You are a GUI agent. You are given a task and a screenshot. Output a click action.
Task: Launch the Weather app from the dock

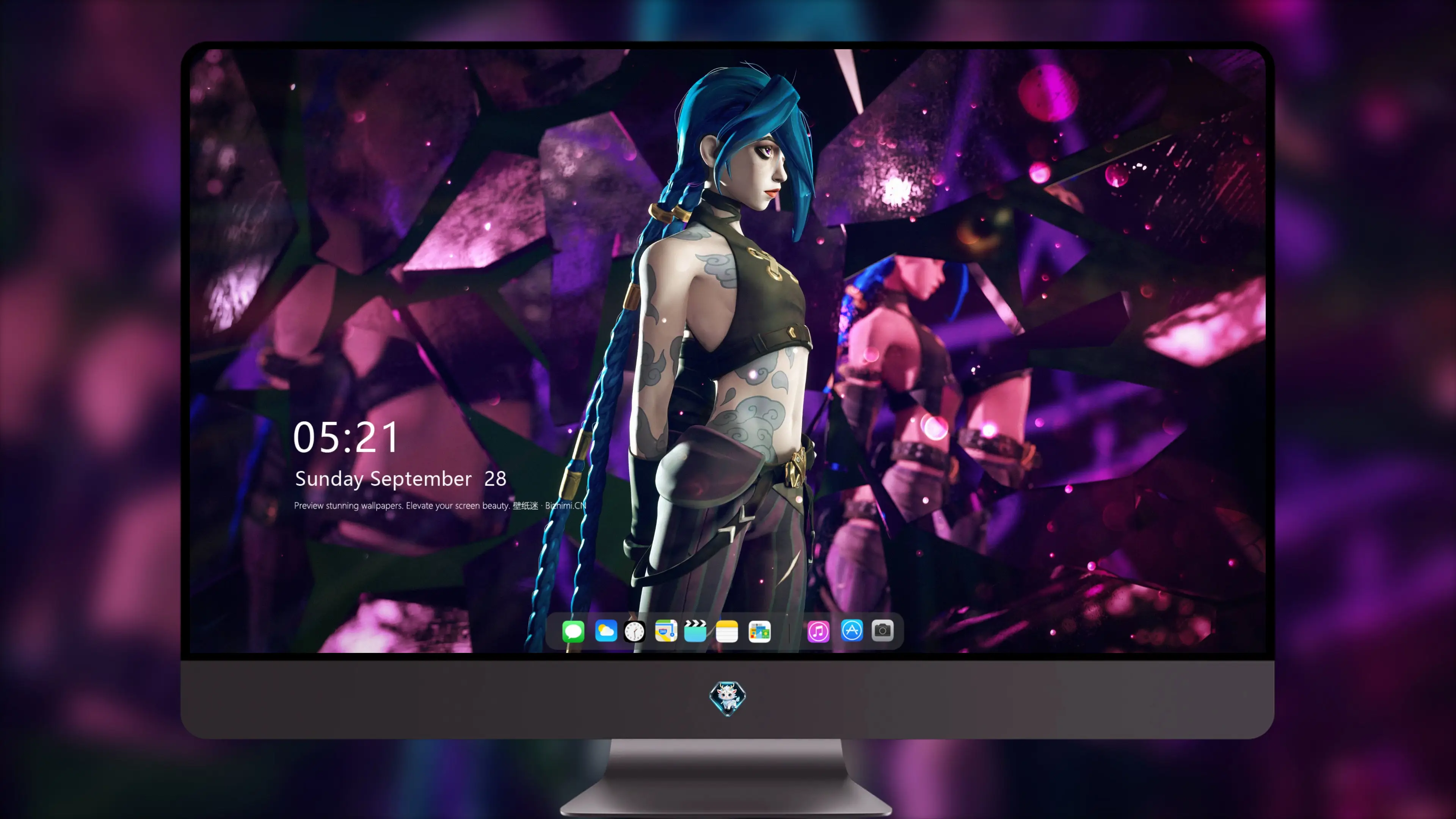click(606, 631)
